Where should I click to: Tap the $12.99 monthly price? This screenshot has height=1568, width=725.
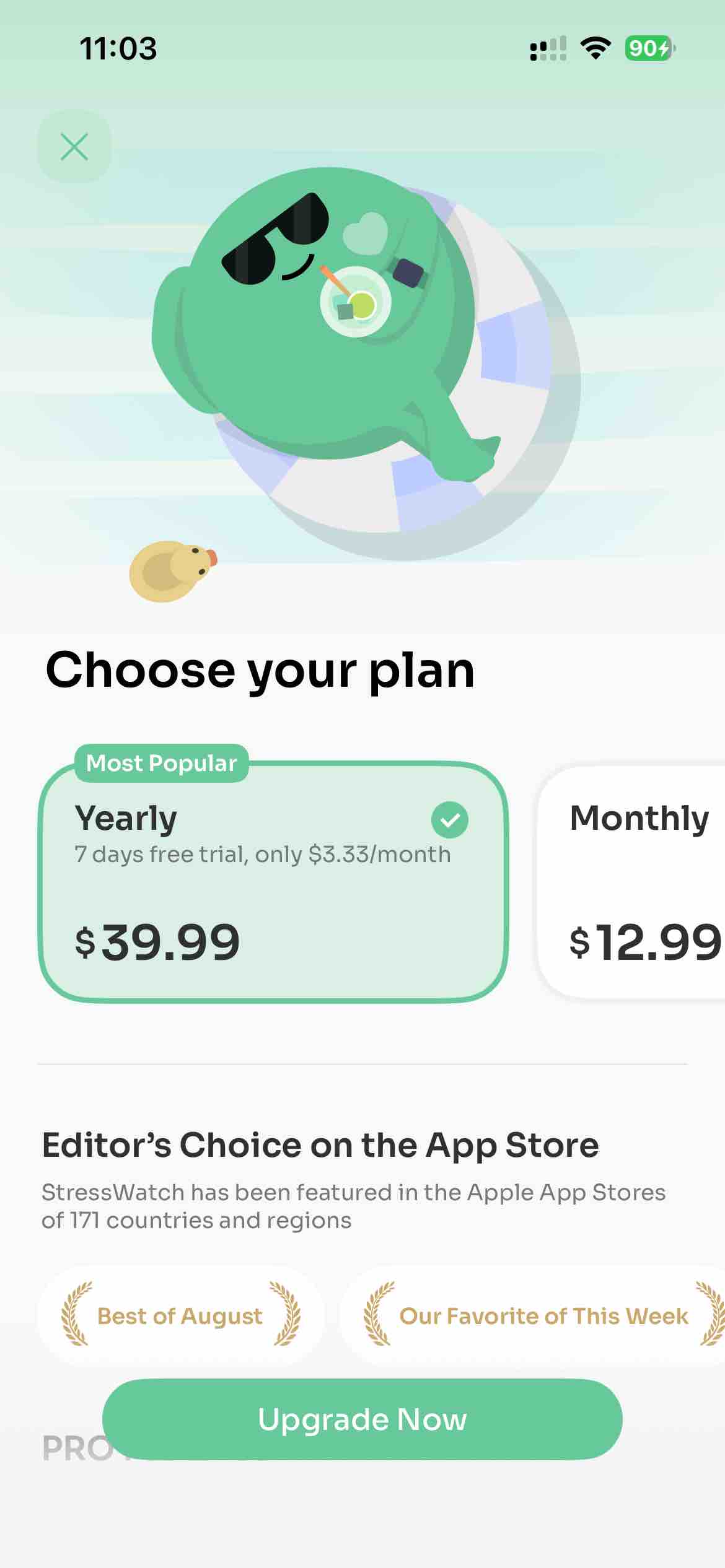click(x=646, y=943)
